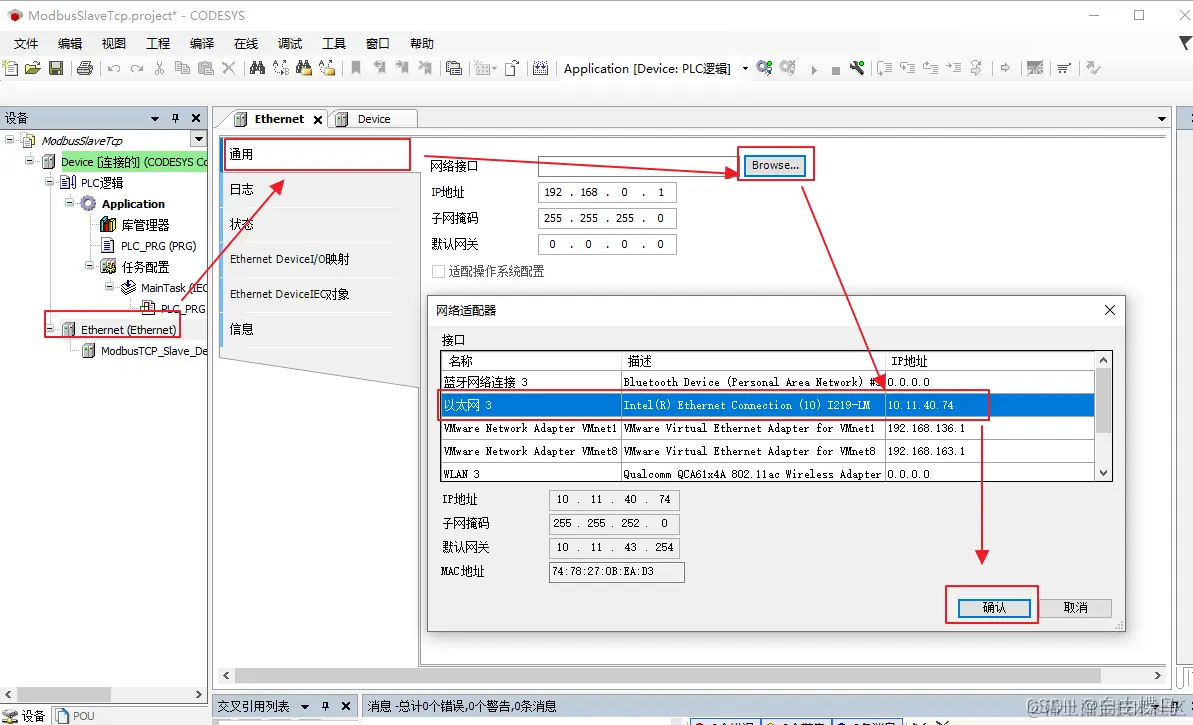
Task: Click the Logout toolbar icon
Action: [x=787, y=68]
